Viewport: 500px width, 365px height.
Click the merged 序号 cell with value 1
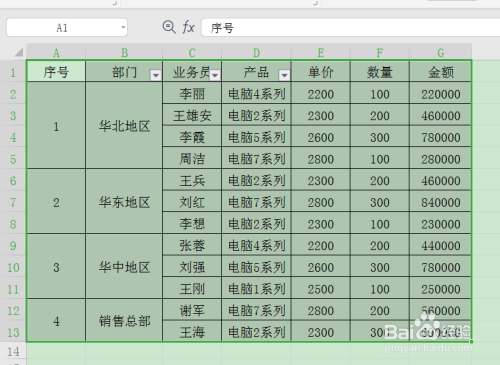pyautogui.click(x=56, y=126)
